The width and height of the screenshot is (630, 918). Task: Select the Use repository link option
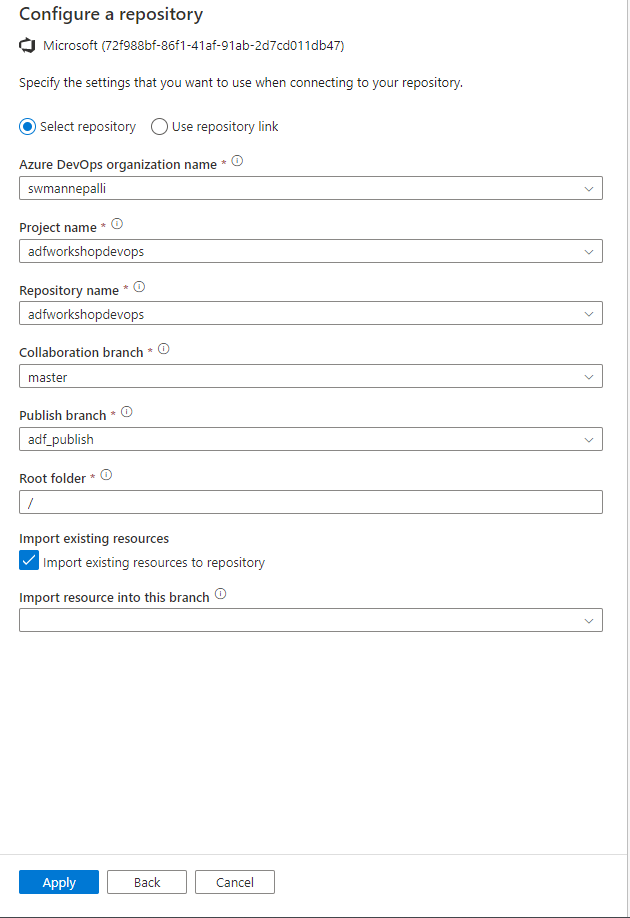tap(159, 126)
